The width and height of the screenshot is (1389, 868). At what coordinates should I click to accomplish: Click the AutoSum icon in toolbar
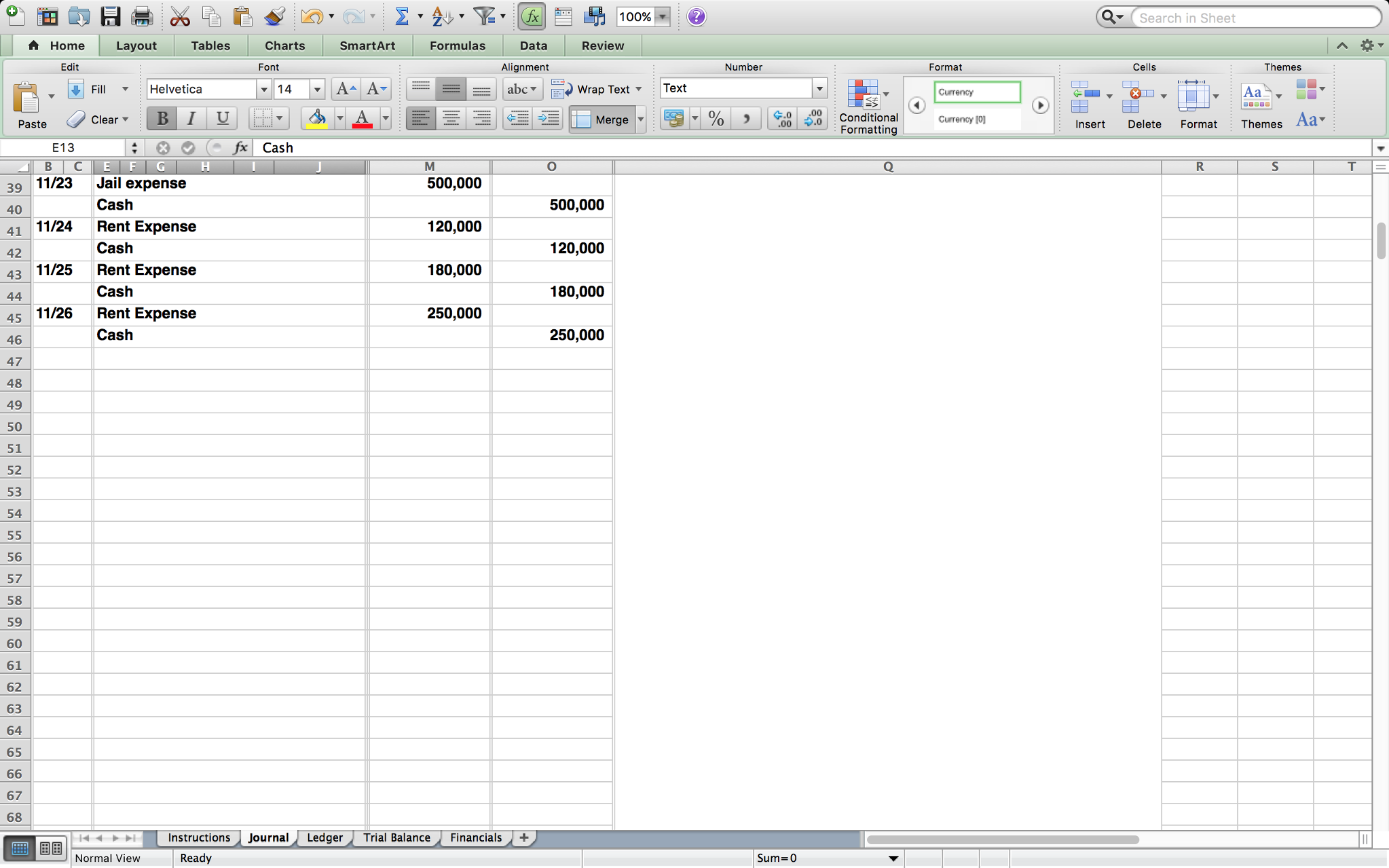(400, 17)
